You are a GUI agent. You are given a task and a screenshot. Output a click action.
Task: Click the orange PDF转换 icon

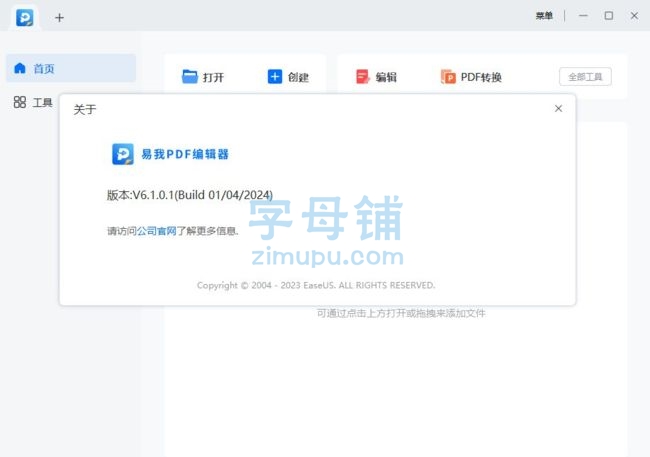coord(448,77)
